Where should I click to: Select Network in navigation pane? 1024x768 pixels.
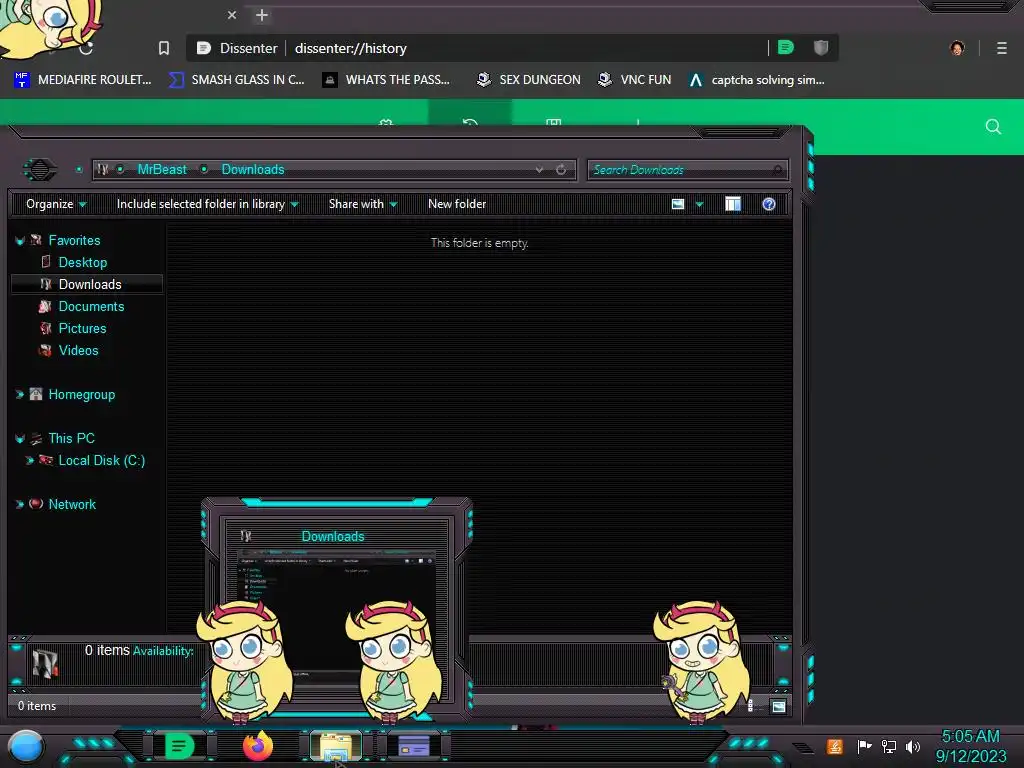[72, 504]
